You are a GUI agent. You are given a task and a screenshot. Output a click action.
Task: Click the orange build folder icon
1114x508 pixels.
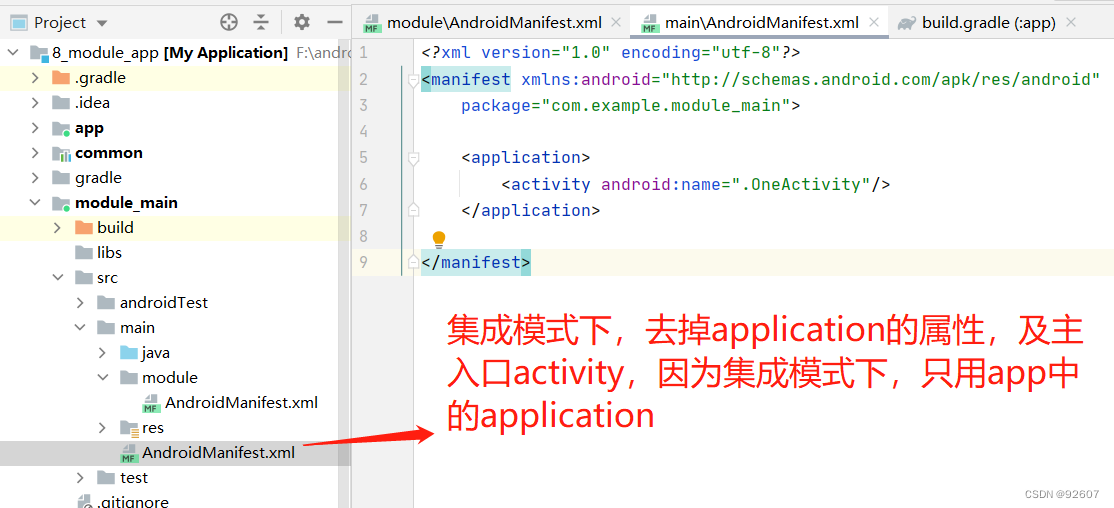(x=84, y=227)
